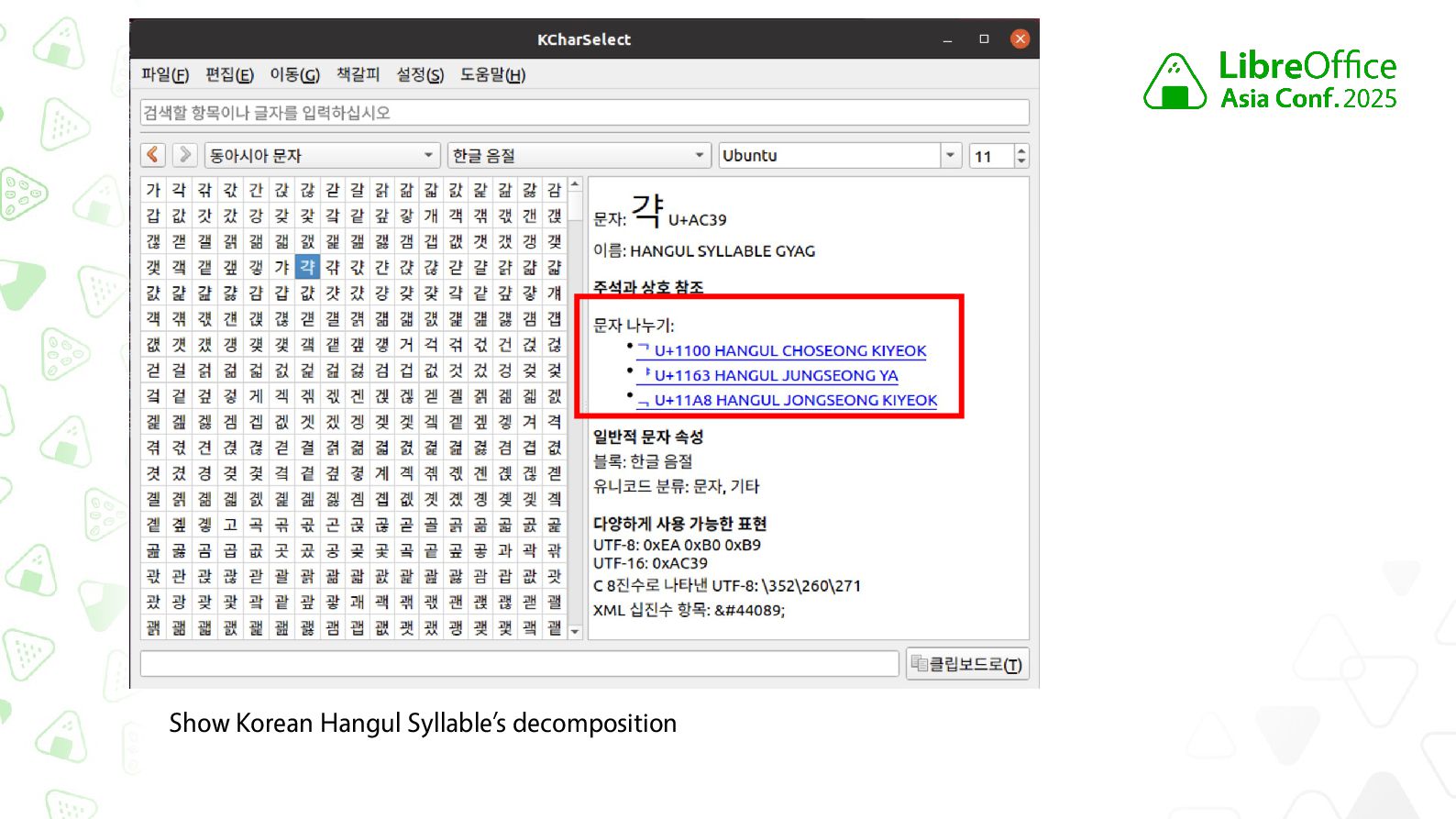Select the 갸 character cell
Viewport: 1456px width, 819px height.
281,267
